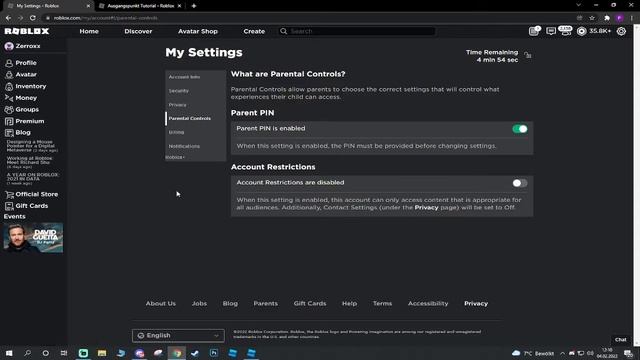Click the Roblox search field
Image resolution: width=640 pixels, height=360 pixels.
pyautogui.click(x=357, y=31)
